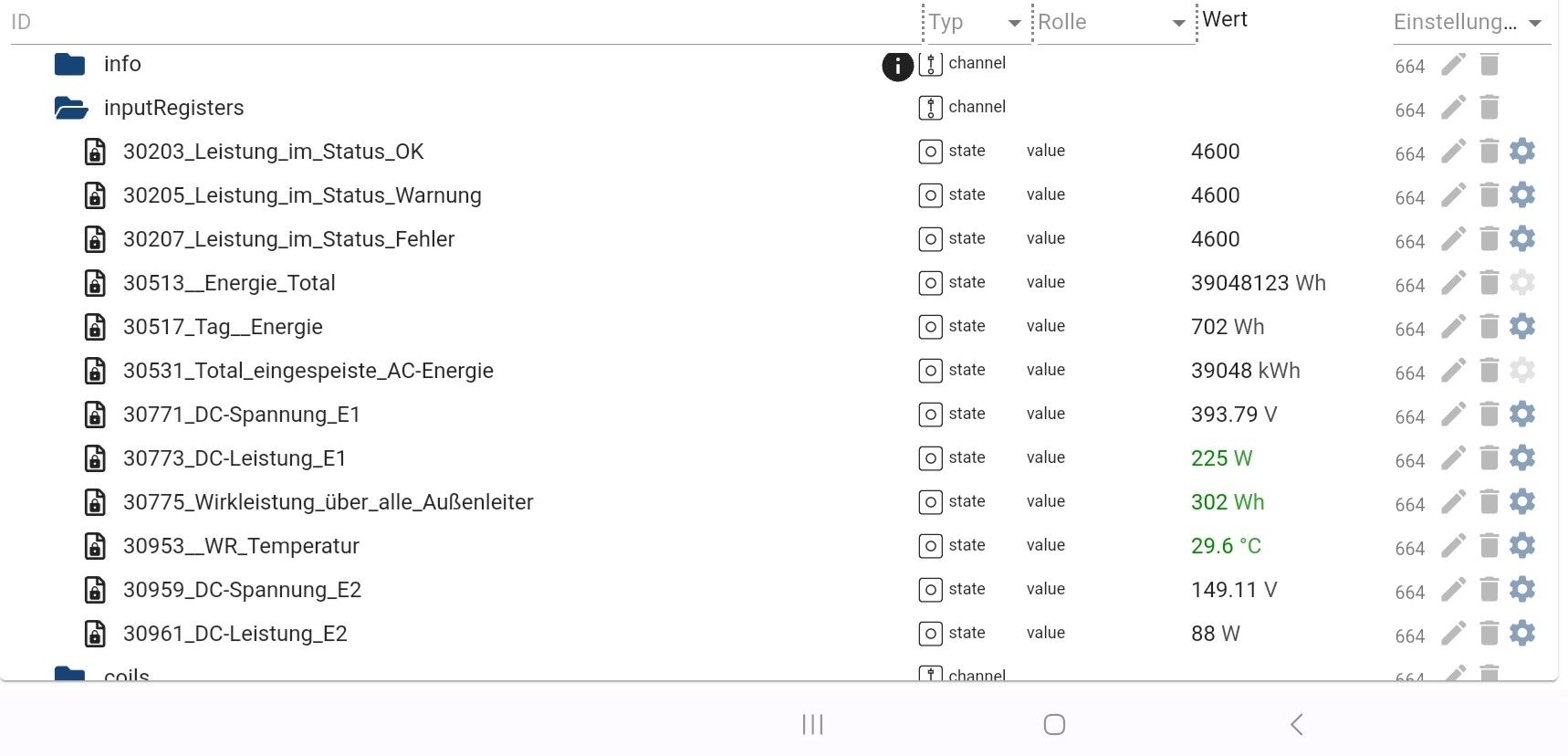Edit the 30203_Leistung_im_Status_OK object
Image resolution: width=1568 pixels, height=756 pixels.
click(1453, 151)
